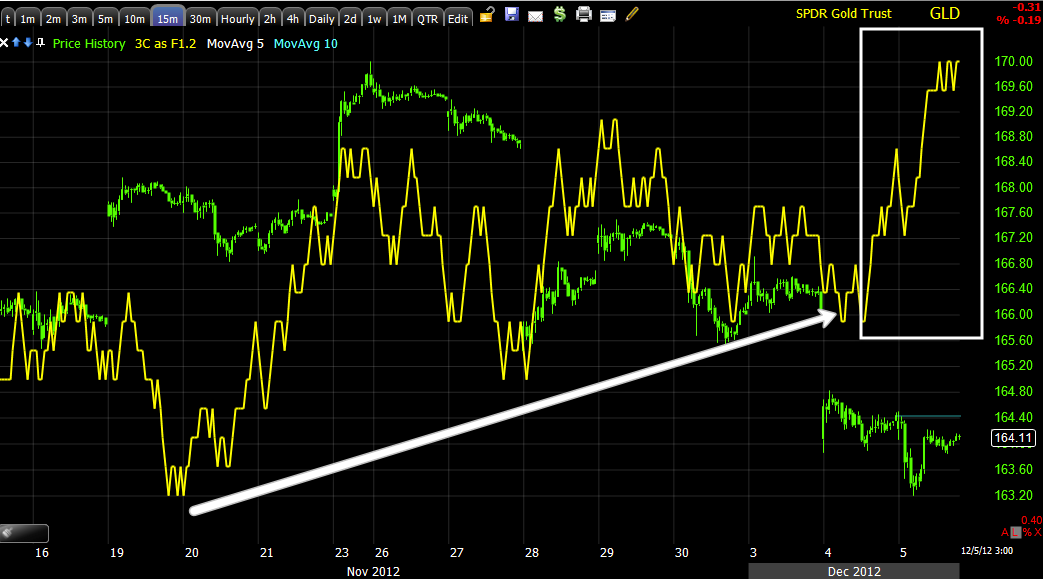This screenshot has height=579, width=1043.
Task: Switch to the 2d timeframe tab
Action: (x=350, y=17)
